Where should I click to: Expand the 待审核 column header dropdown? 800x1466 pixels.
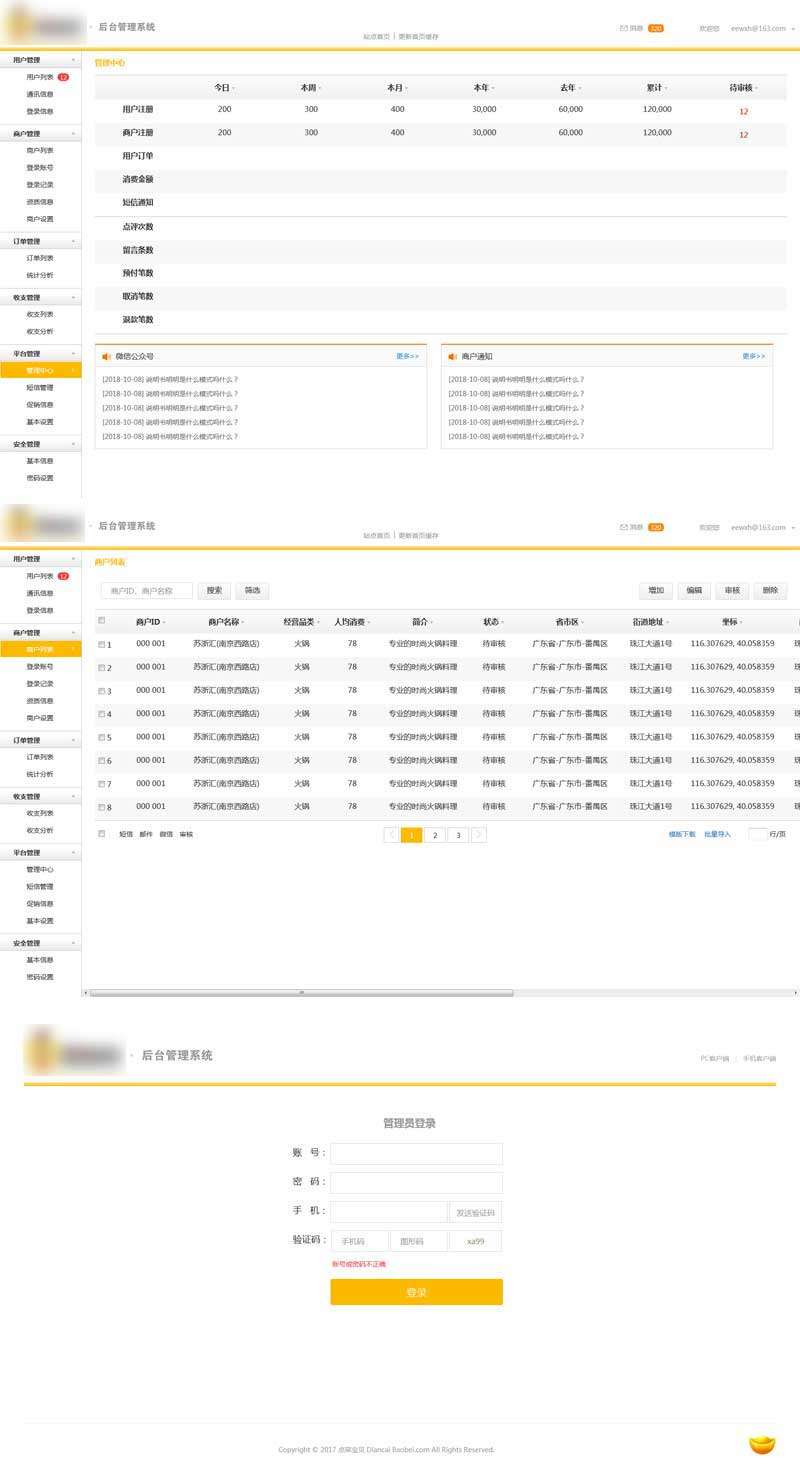[755, 88]
